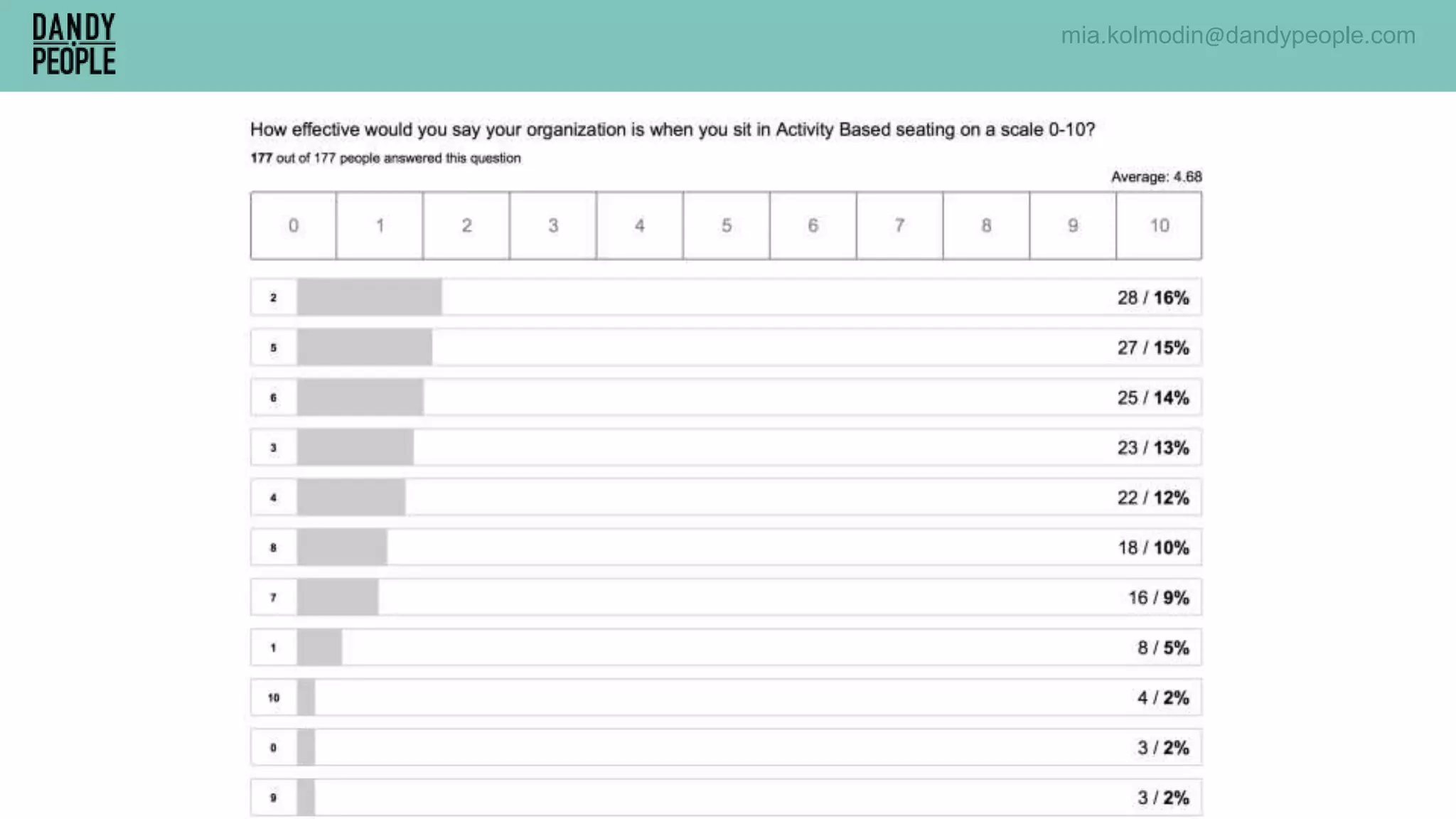Click the Average: 4.68 label
This screenshot has height=819, width=1456.
(x=1156, y=177)
